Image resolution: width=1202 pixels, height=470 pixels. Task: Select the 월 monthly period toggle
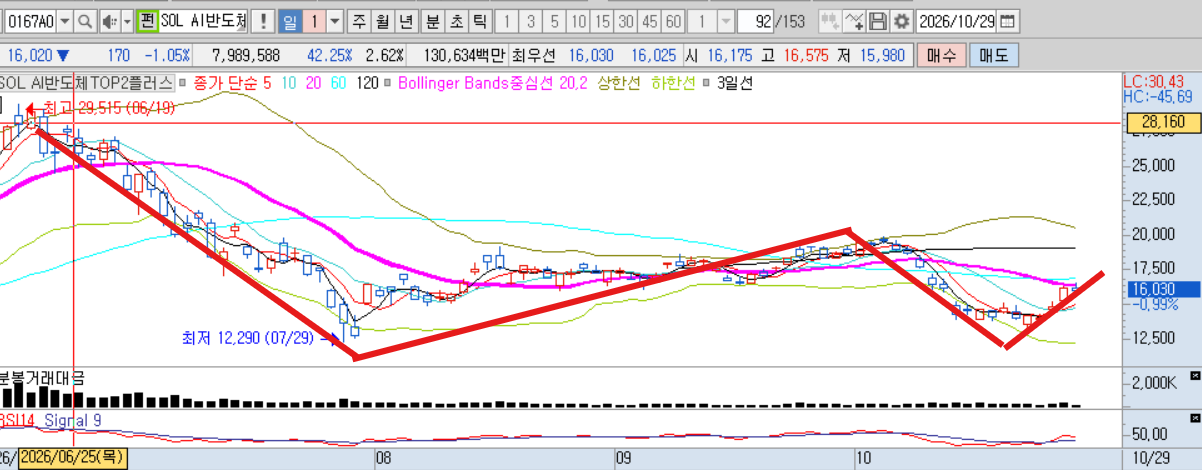coord(382,21)
